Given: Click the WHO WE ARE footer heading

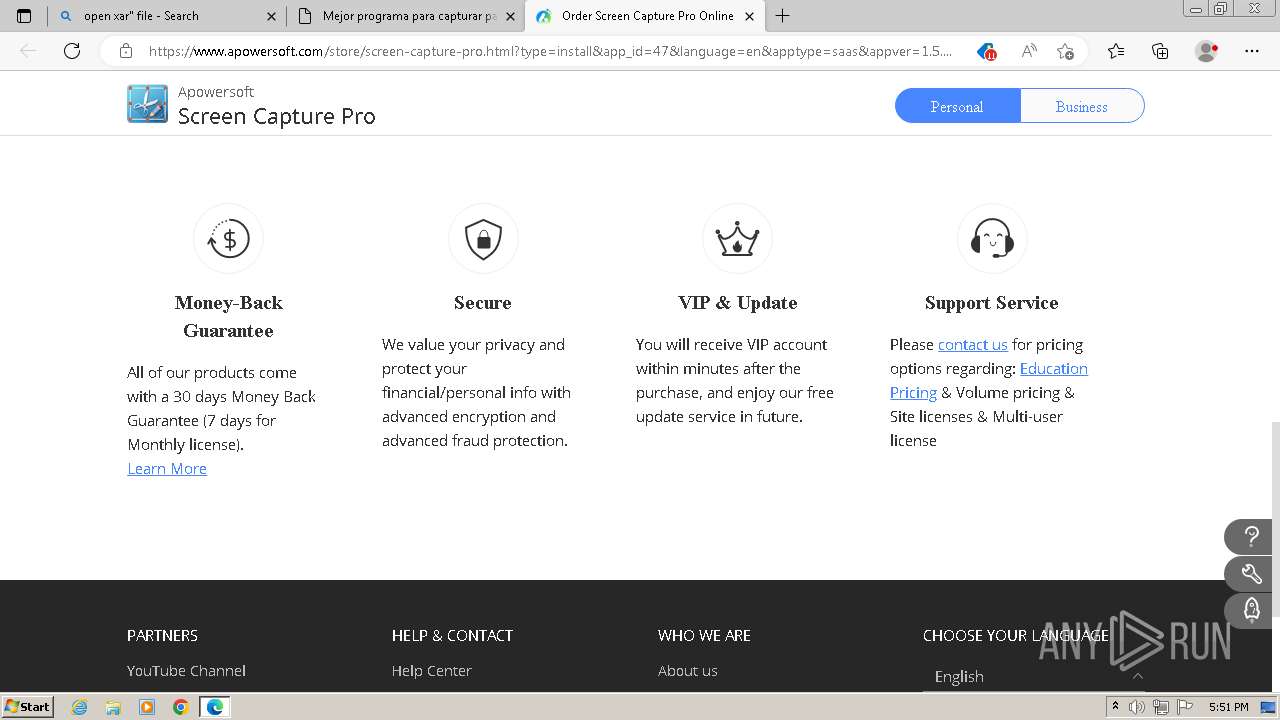Looking at the screenshot, I should point(704,636).
